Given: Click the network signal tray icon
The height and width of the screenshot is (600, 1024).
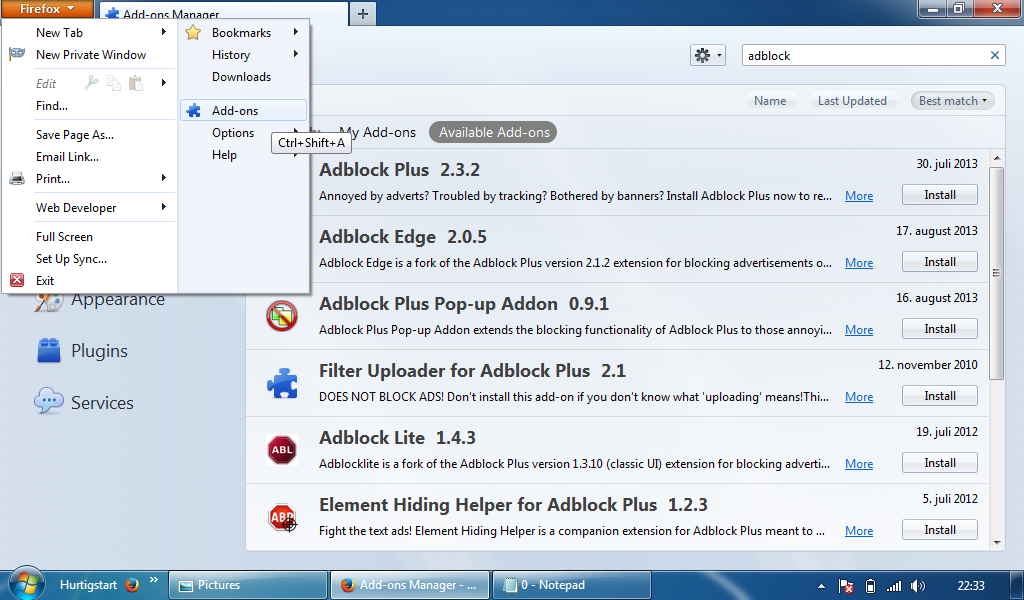Looking at the screenshot, I should click(894, 586).
